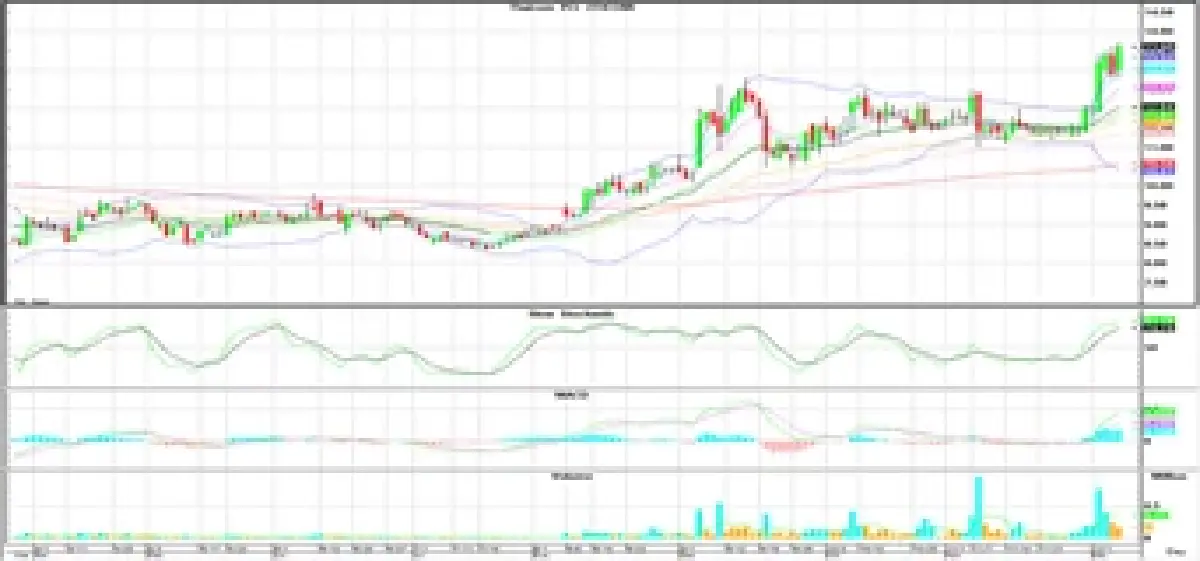Select the large red candlestick after the first peak

(x=766, y=132)
